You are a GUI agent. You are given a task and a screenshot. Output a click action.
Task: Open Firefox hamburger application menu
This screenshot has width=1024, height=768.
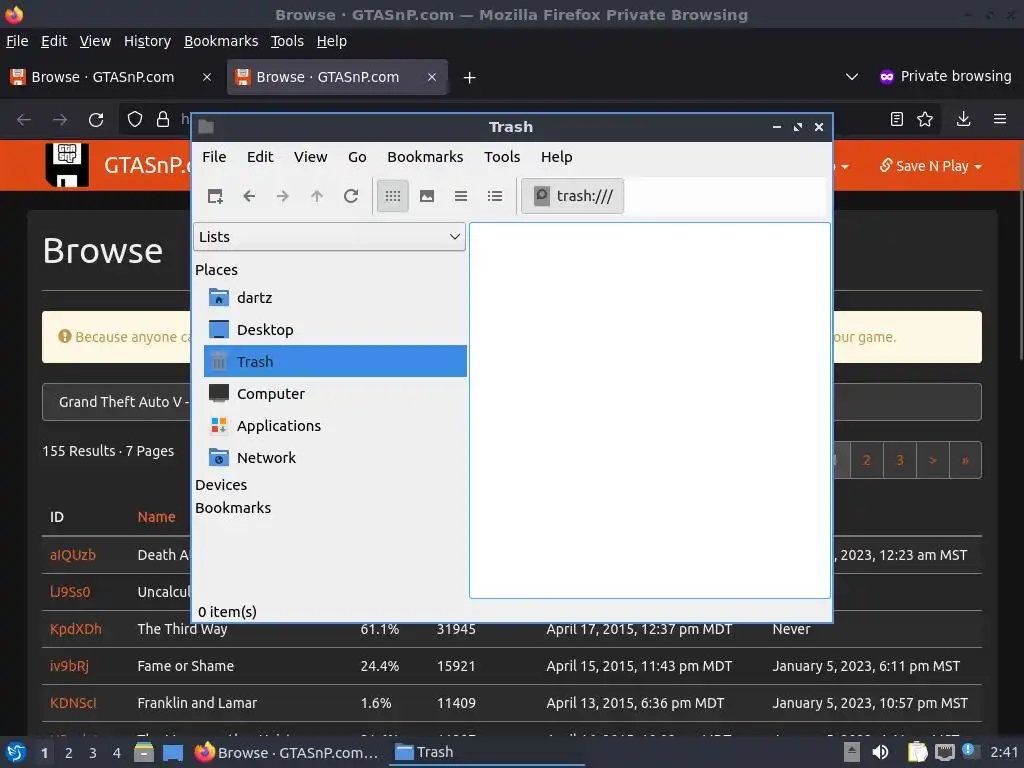pos(1000,119)
